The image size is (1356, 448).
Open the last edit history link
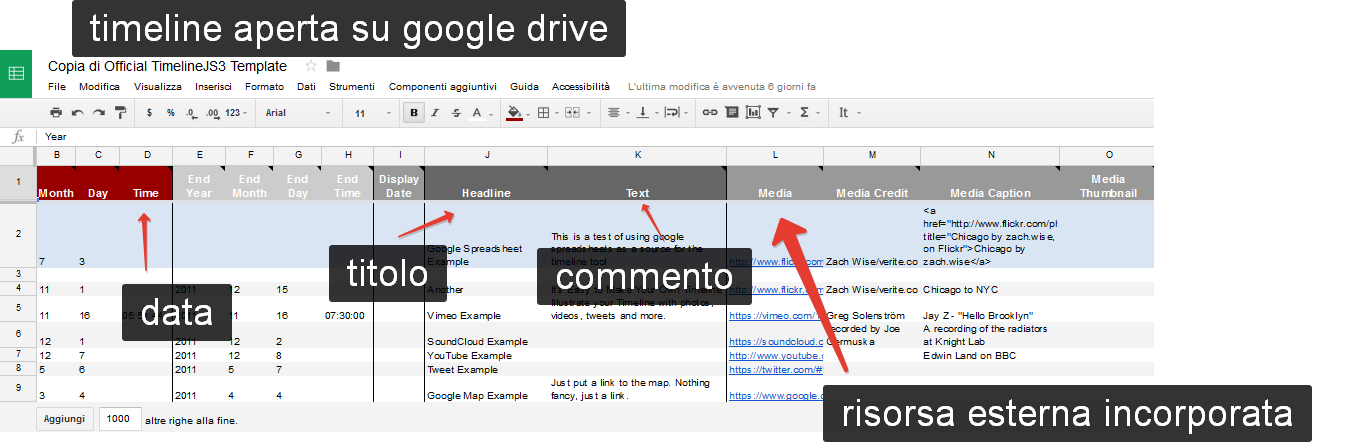coord(721,87)
